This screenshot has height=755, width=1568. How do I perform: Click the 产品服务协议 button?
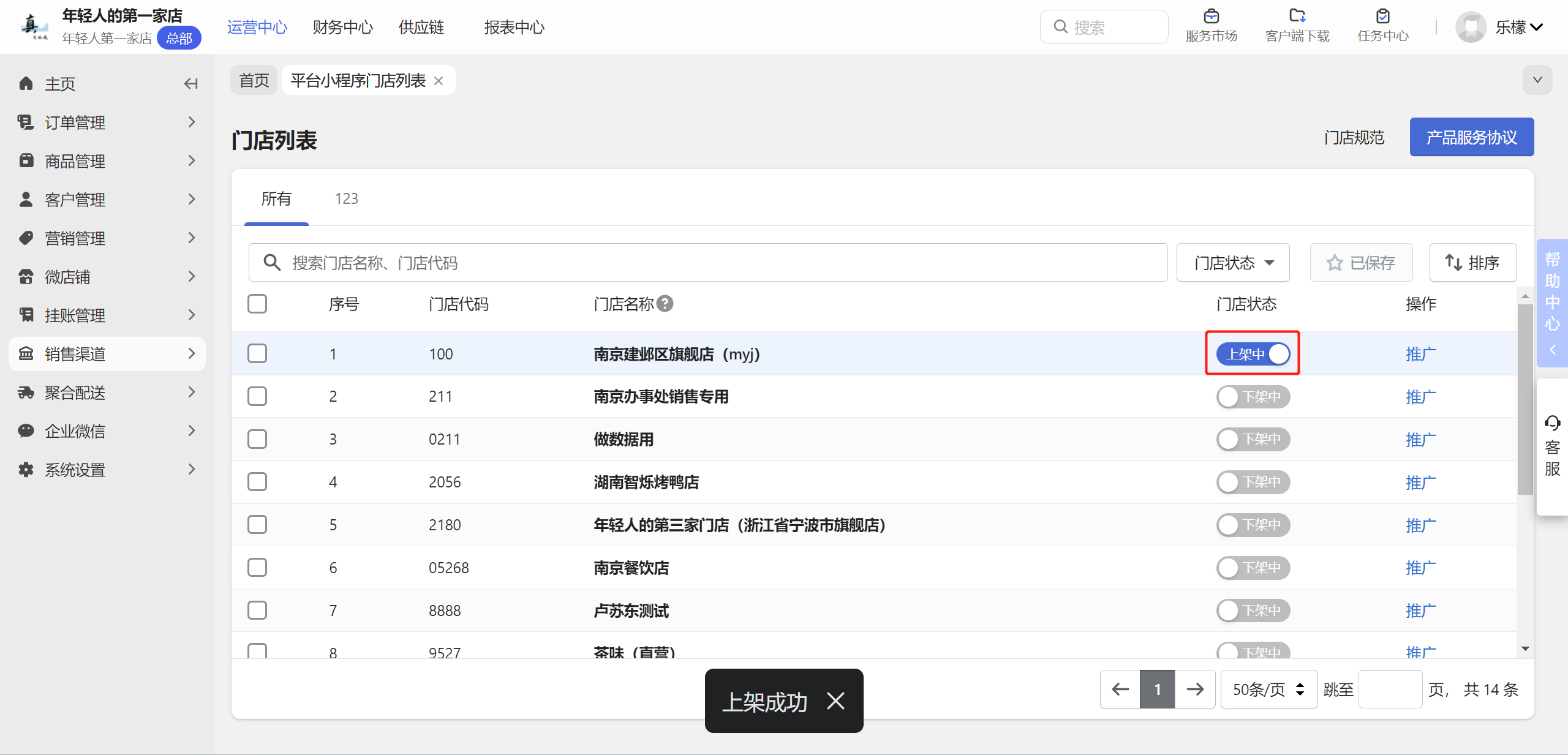[x=1471, y=137]
